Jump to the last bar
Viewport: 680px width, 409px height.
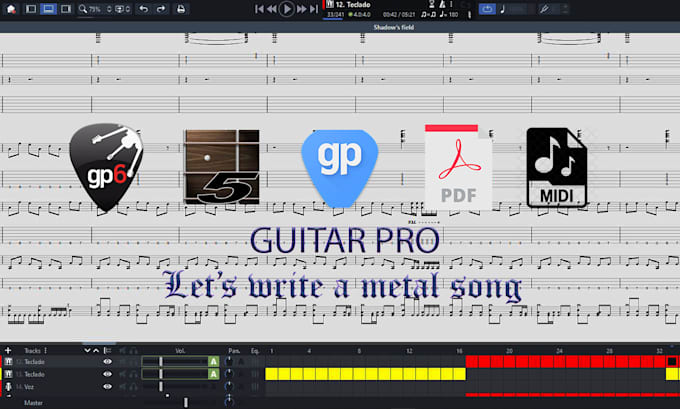314,9
